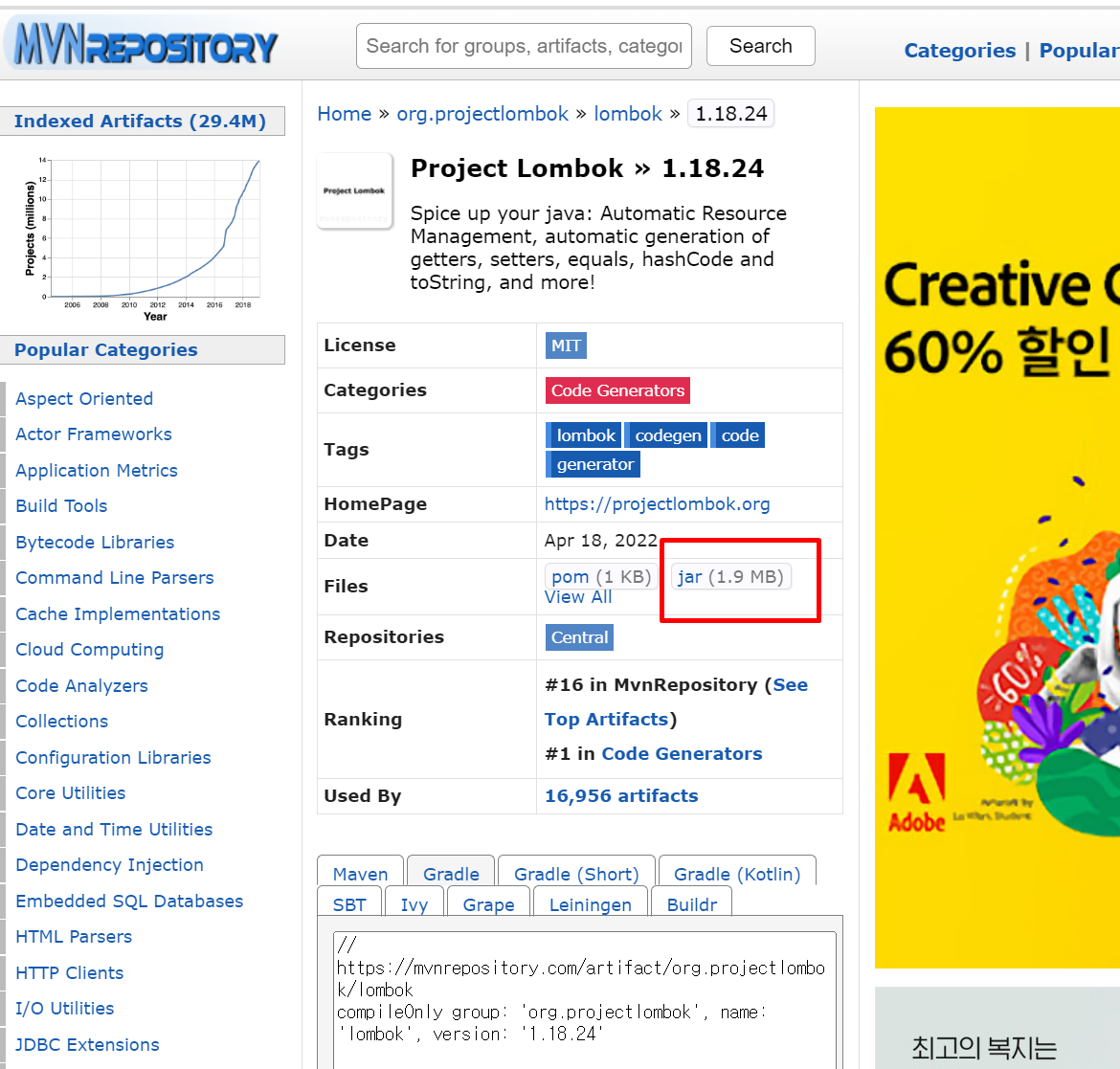Open the Actor Frameworks category

tap(94, 434)
